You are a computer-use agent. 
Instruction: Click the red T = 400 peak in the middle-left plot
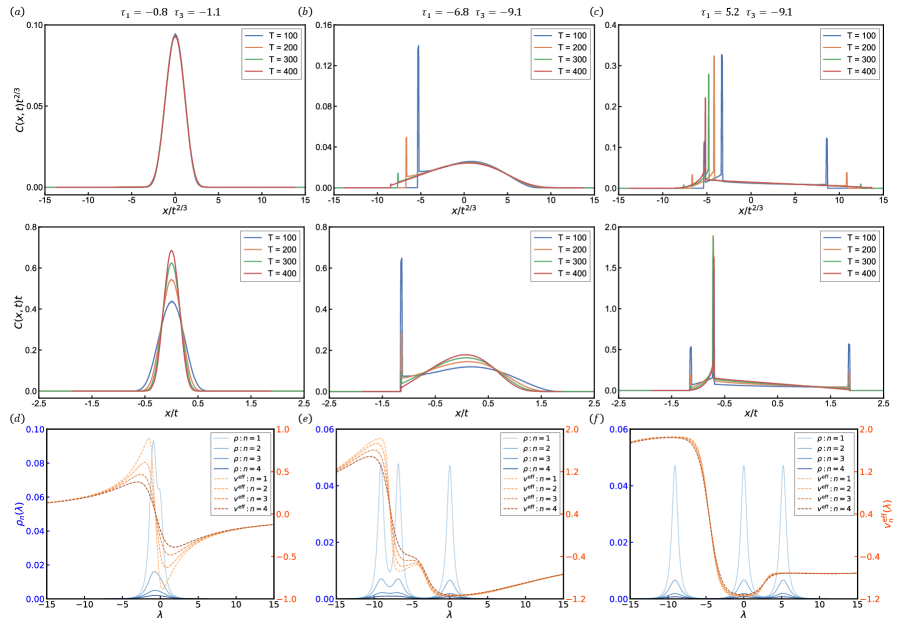pos(172,252)
